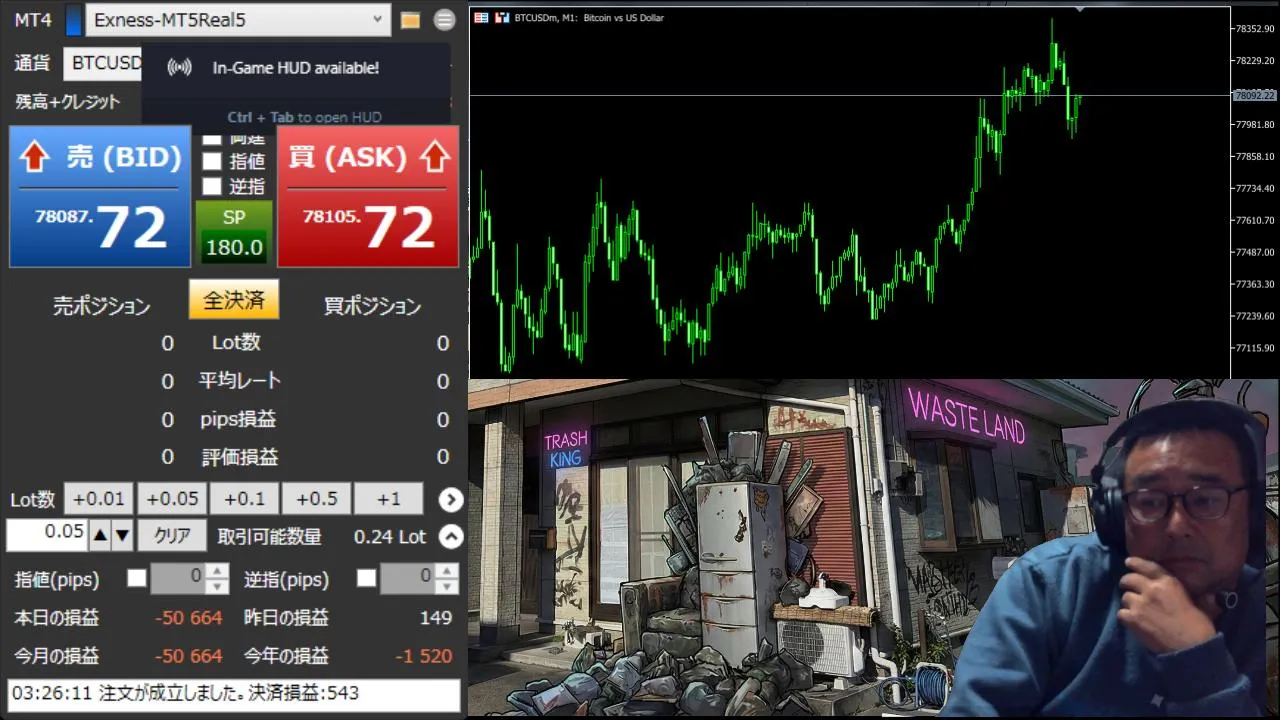Enable the 逆指 order type checkbox
Screen dimensions: 1280x720
(x=212, y=186)
